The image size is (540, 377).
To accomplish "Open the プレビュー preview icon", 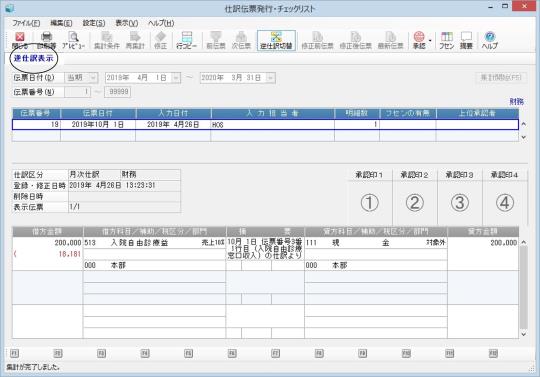I will [73, 40].
